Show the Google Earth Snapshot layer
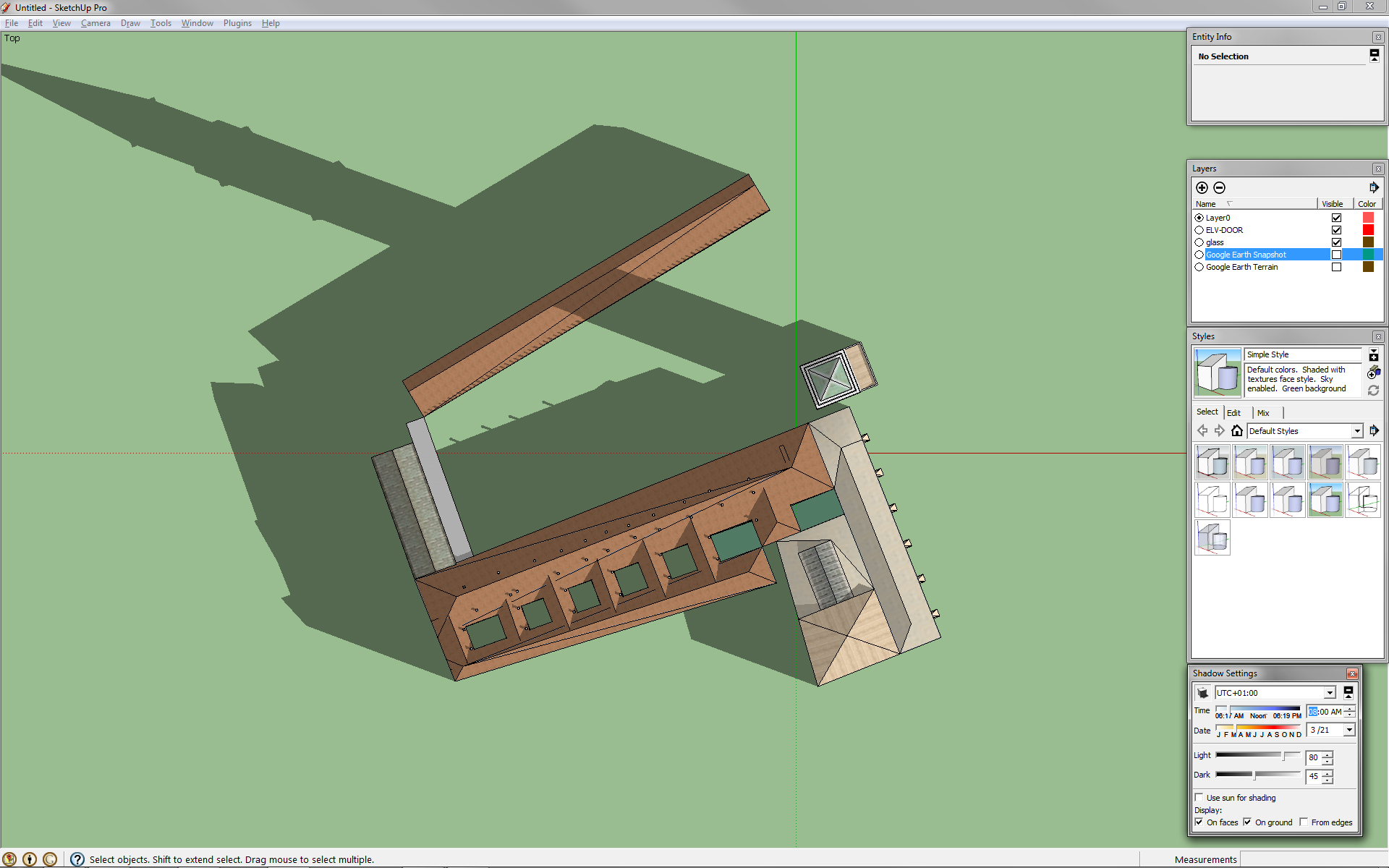The image size is (1389, 868). (1336, 255)
